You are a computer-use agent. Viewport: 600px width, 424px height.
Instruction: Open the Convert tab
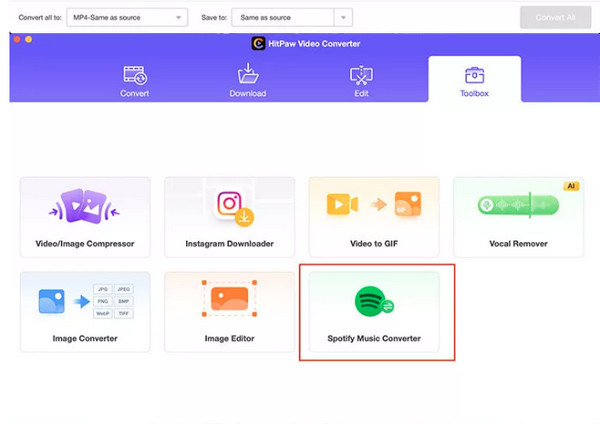(x=134, y=81)
